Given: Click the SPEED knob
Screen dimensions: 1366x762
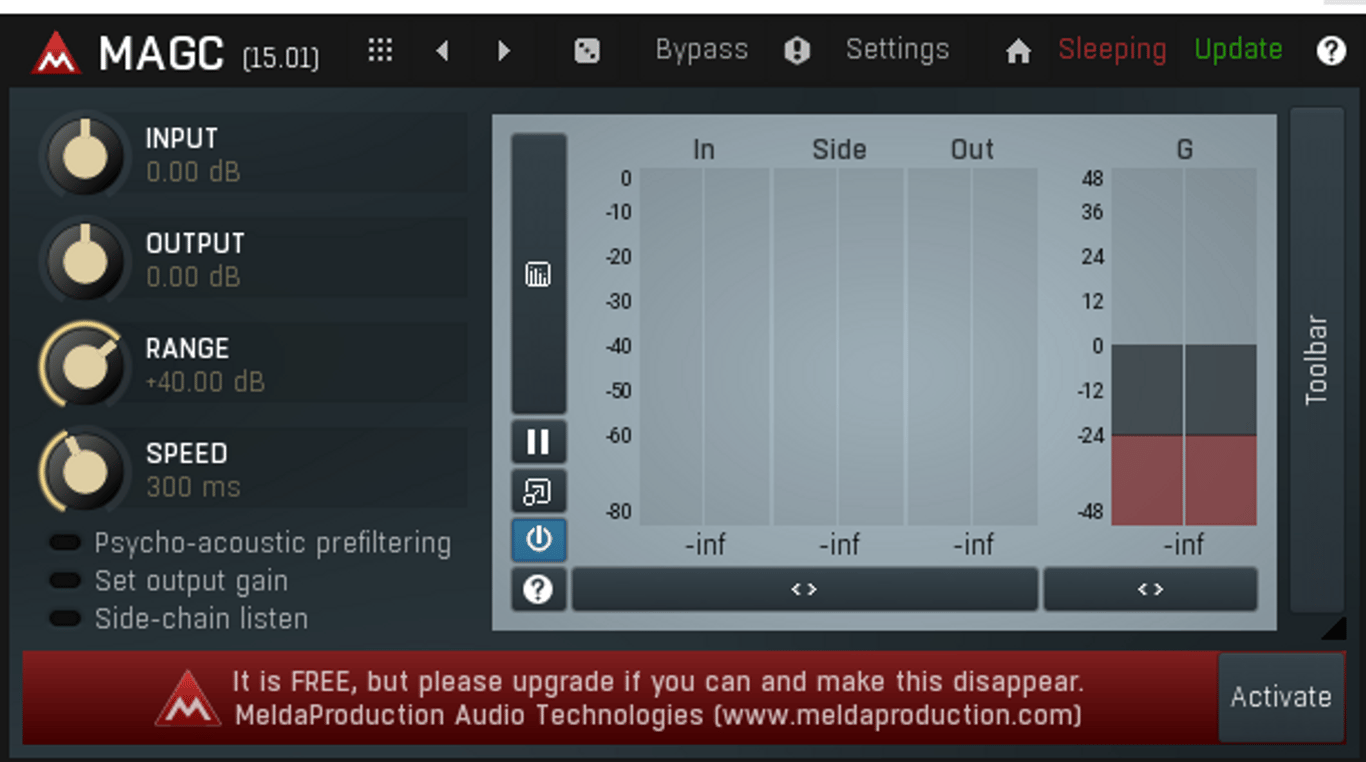Looking at the screenshot, I should click(85, 470).
